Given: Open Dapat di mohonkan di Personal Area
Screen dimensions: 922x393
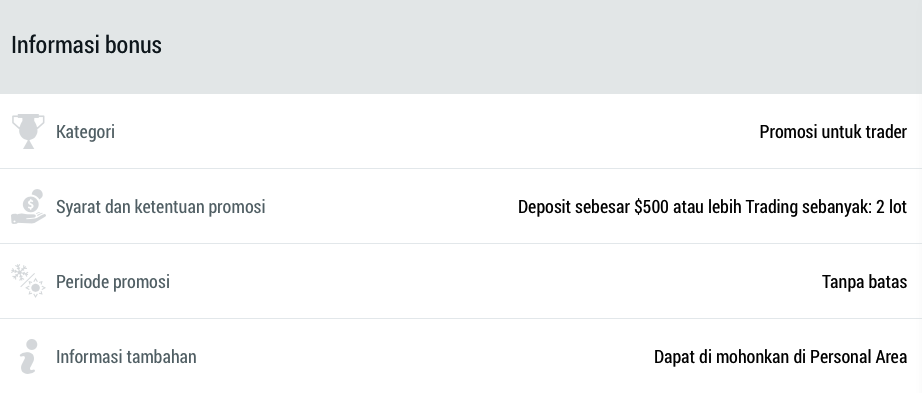Looking at the screenshot, I should point(780,357).
